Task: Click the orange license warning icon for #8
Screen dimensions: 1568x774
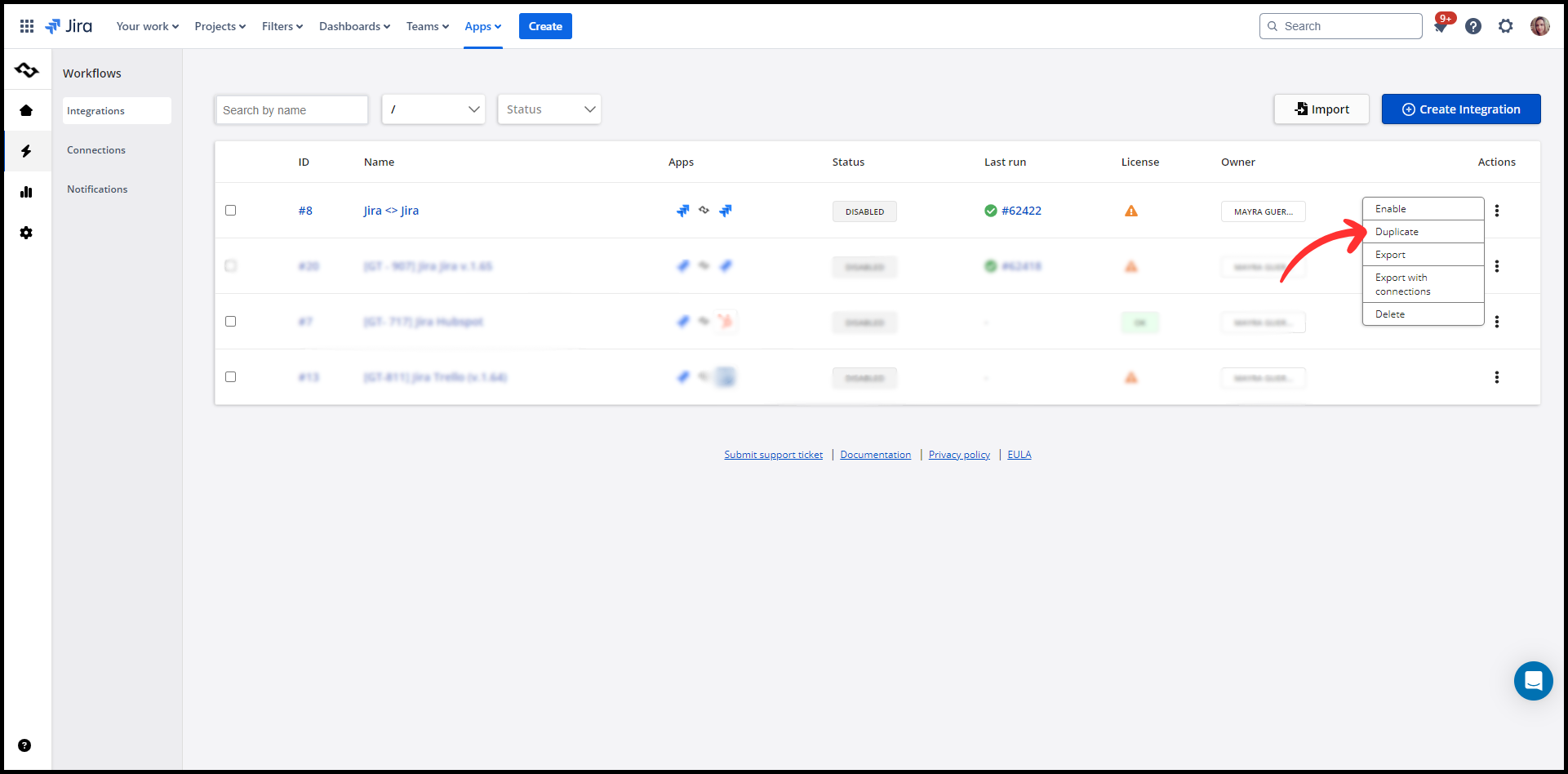Action: (1130, 211)
